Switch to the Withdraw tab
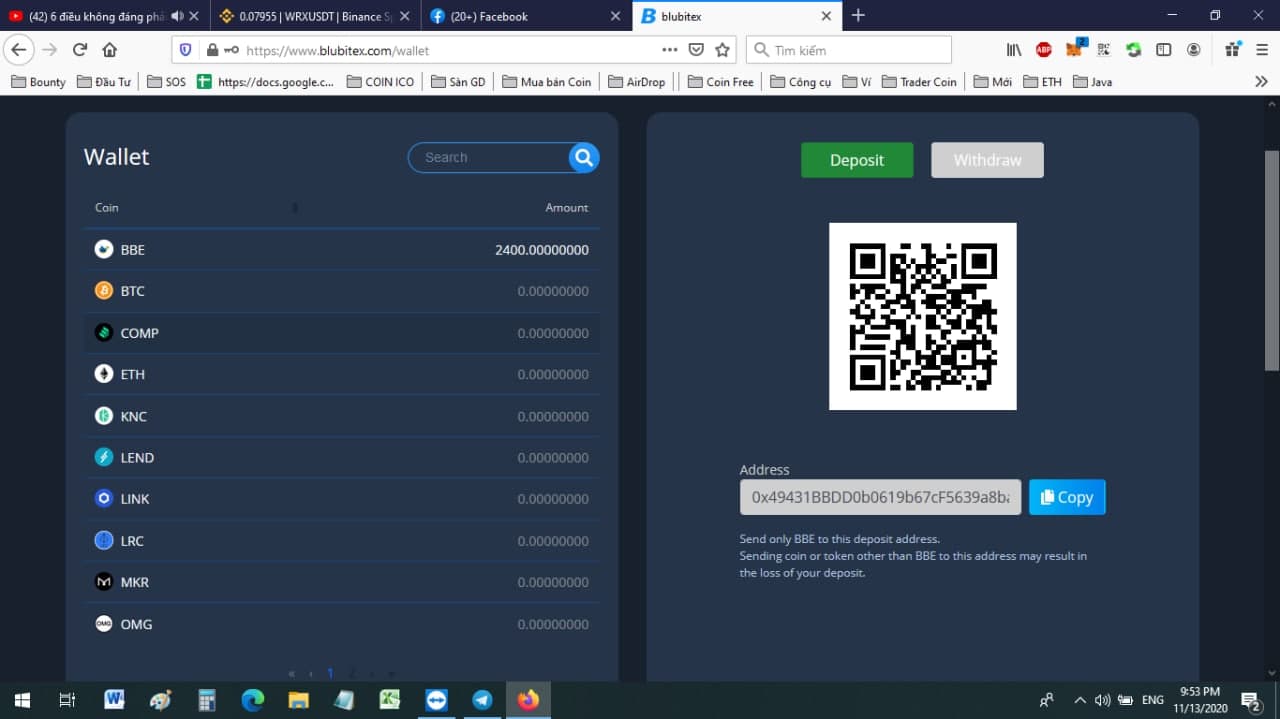Screen dimensions: 1280x719 pos(987,160)
